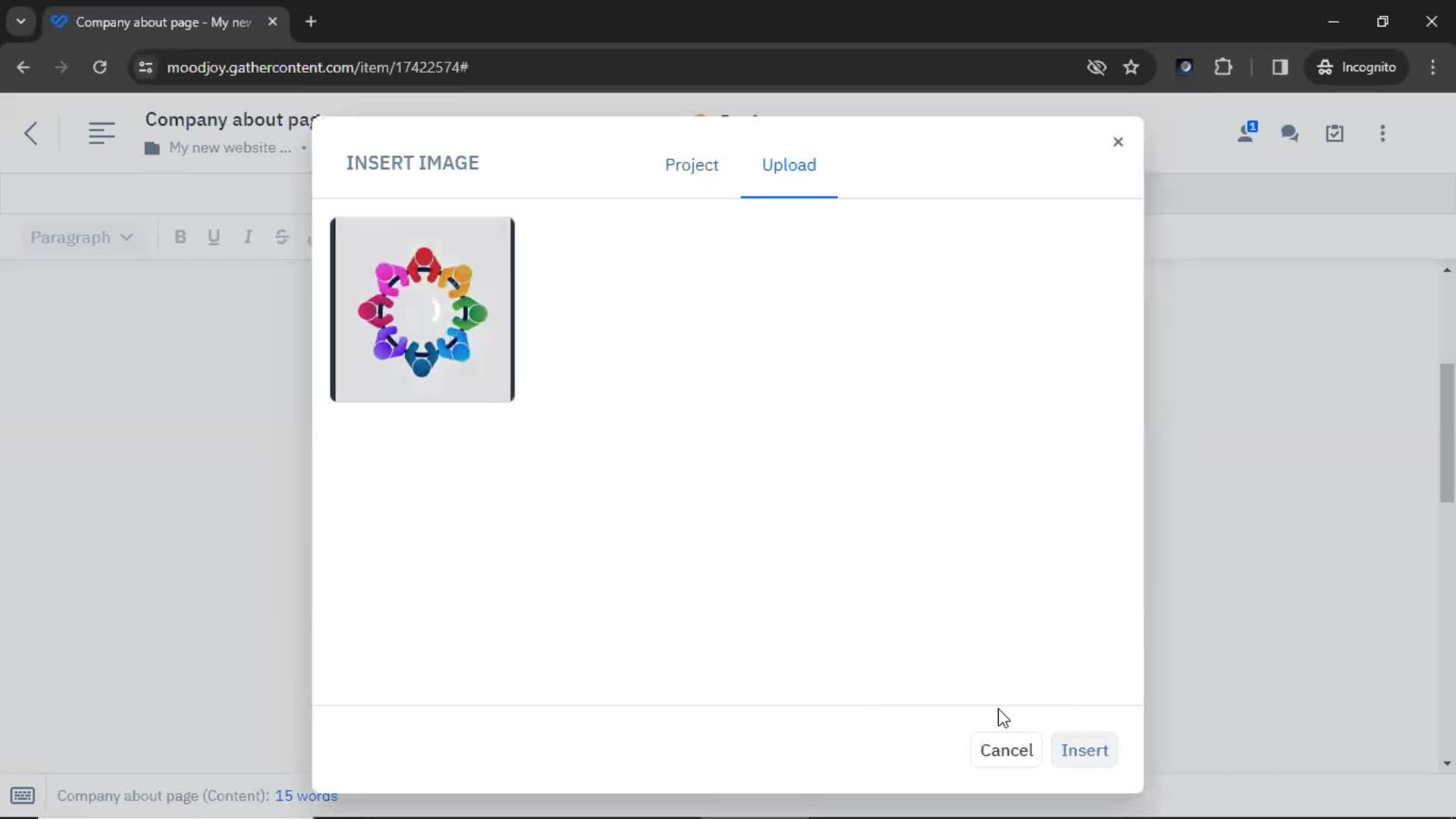Click the Strikethrough formatting icon
Screen dimensions: 1456x819
pyautogui.click(x=282, y=237)
